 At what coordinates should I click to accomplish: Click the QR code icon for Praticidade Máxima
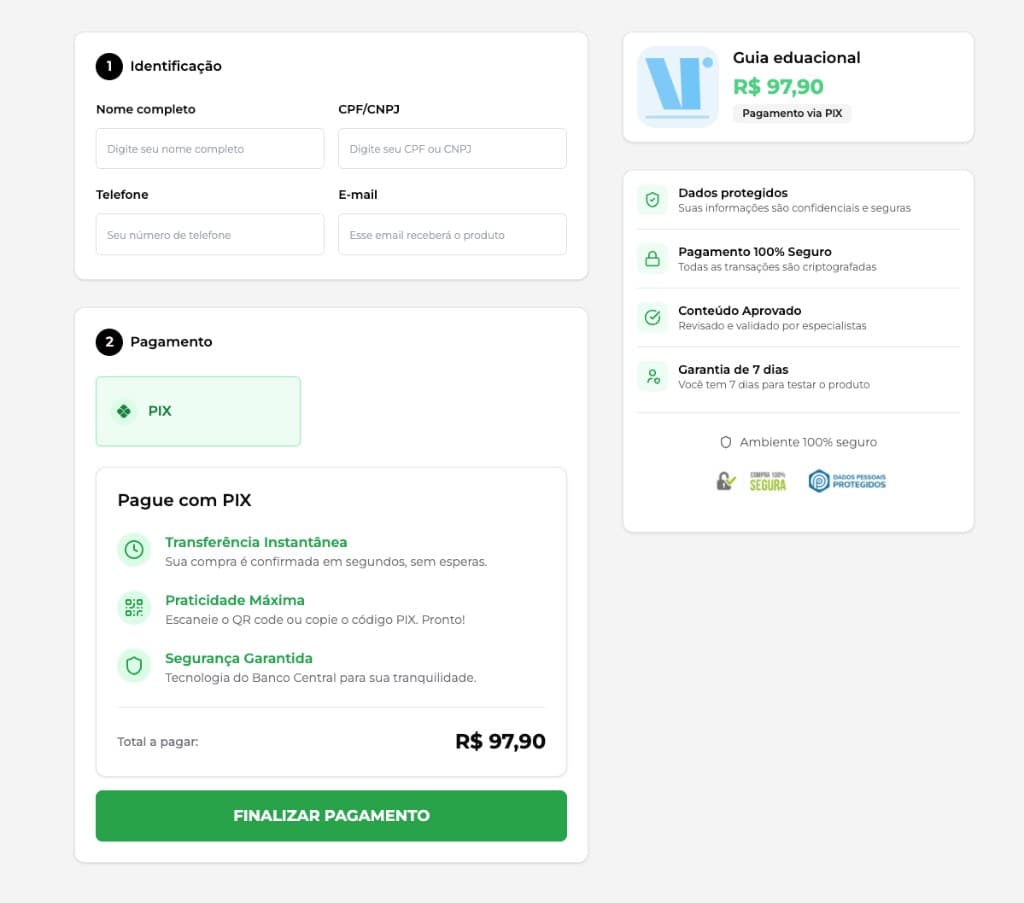pos(134,608)
